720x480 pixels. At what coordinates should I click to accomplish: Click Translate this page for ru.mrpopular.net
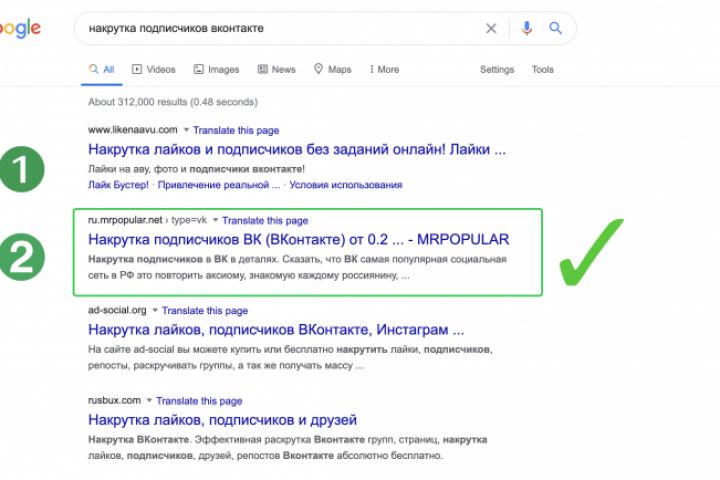tap(265, 221)
